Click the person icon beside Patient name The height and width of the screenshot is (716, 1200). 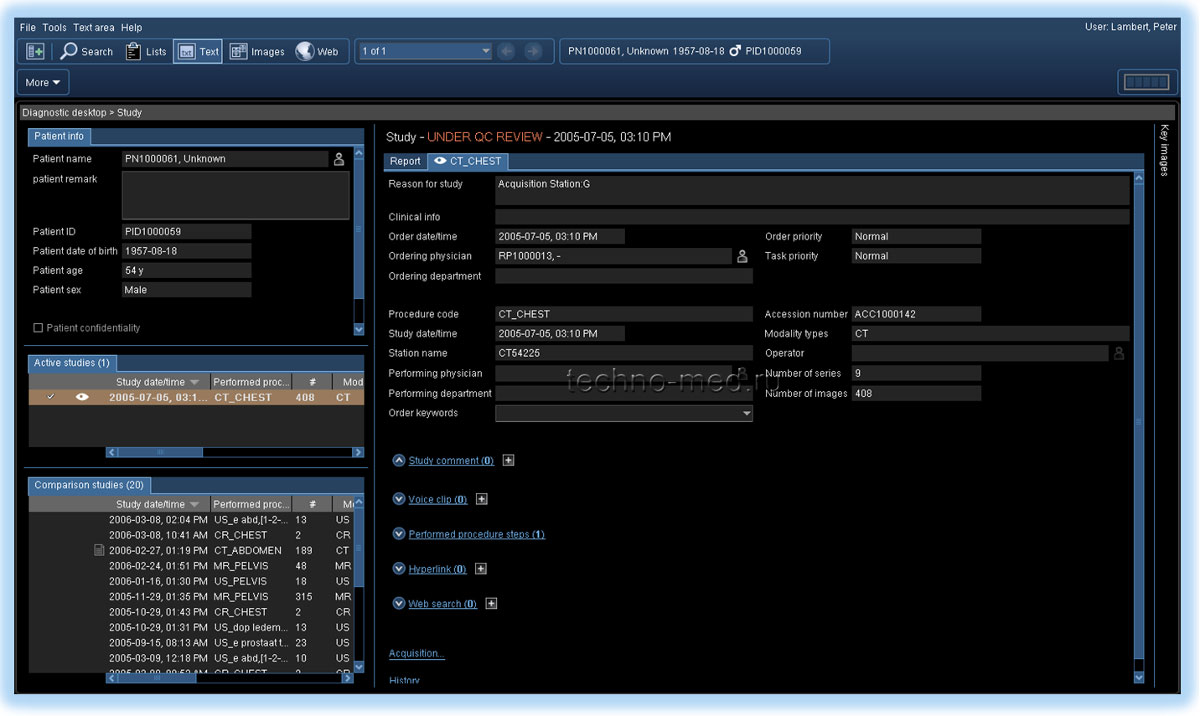click(x=339, y=159)
